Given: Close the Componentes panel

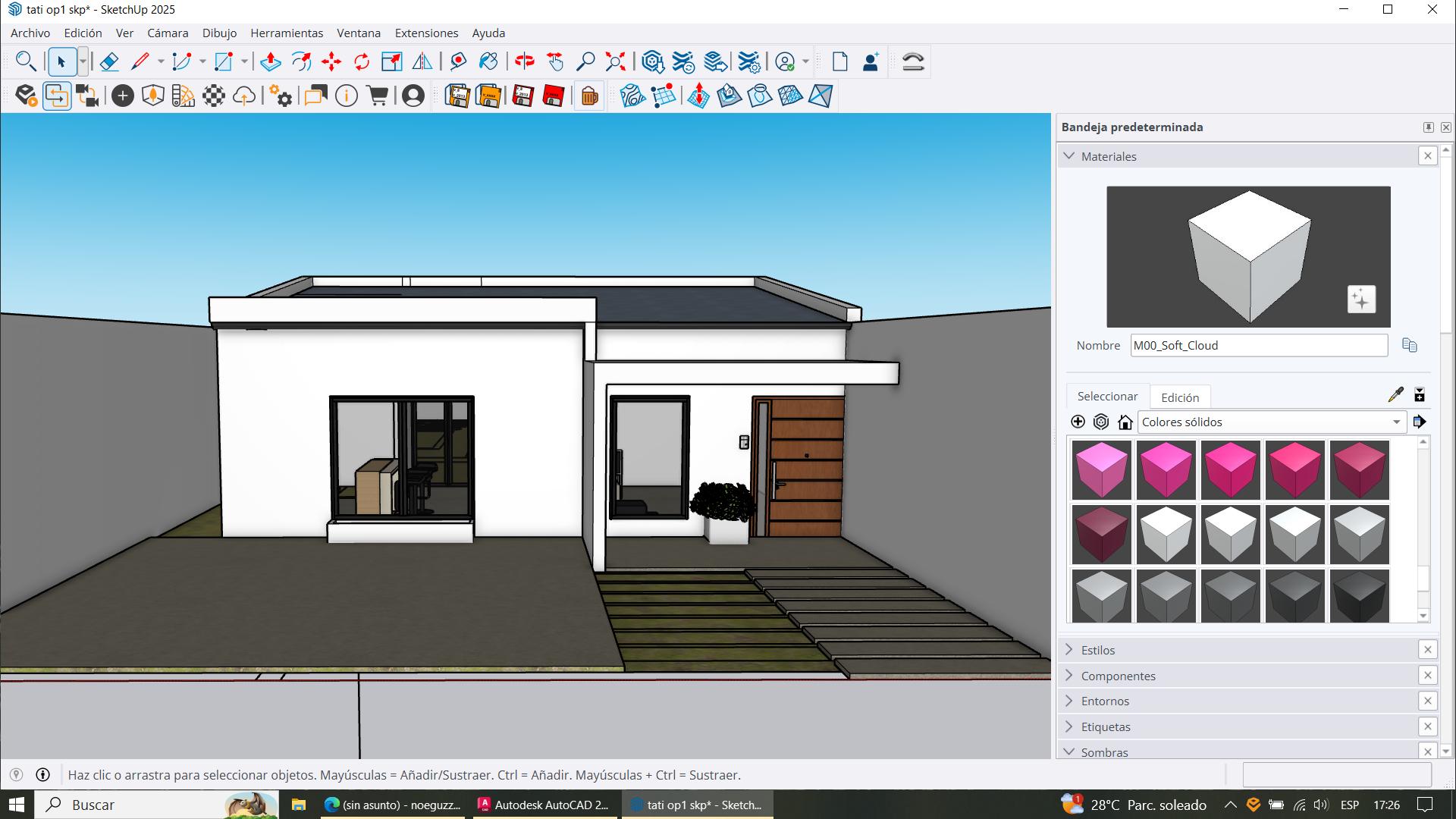Looking at the screenshot, I should pyautogui.click(x=1427, y=676).
